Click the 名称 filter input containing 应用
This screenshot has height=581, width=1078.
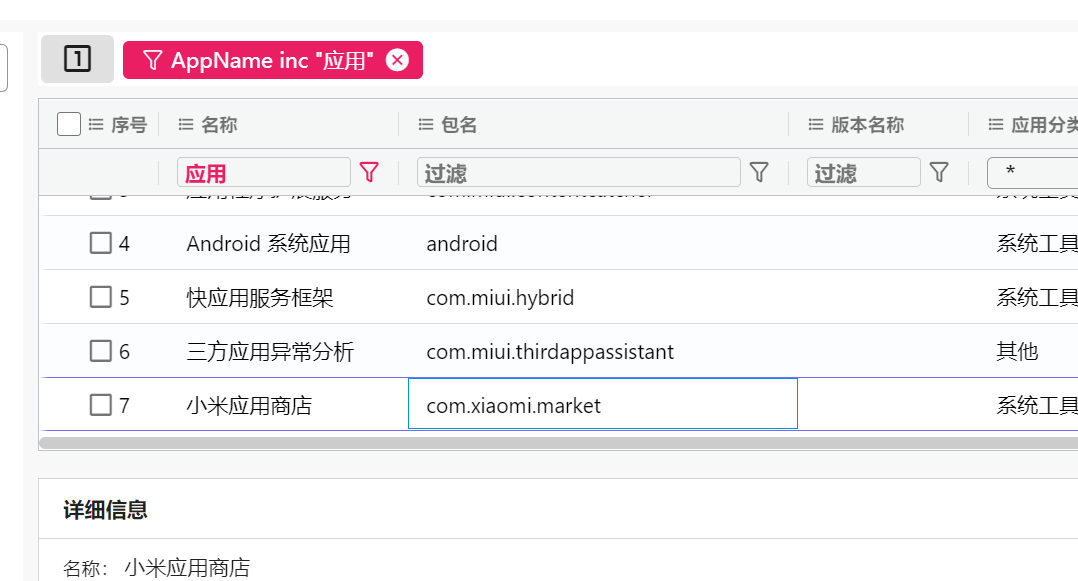tap(264, 173)
